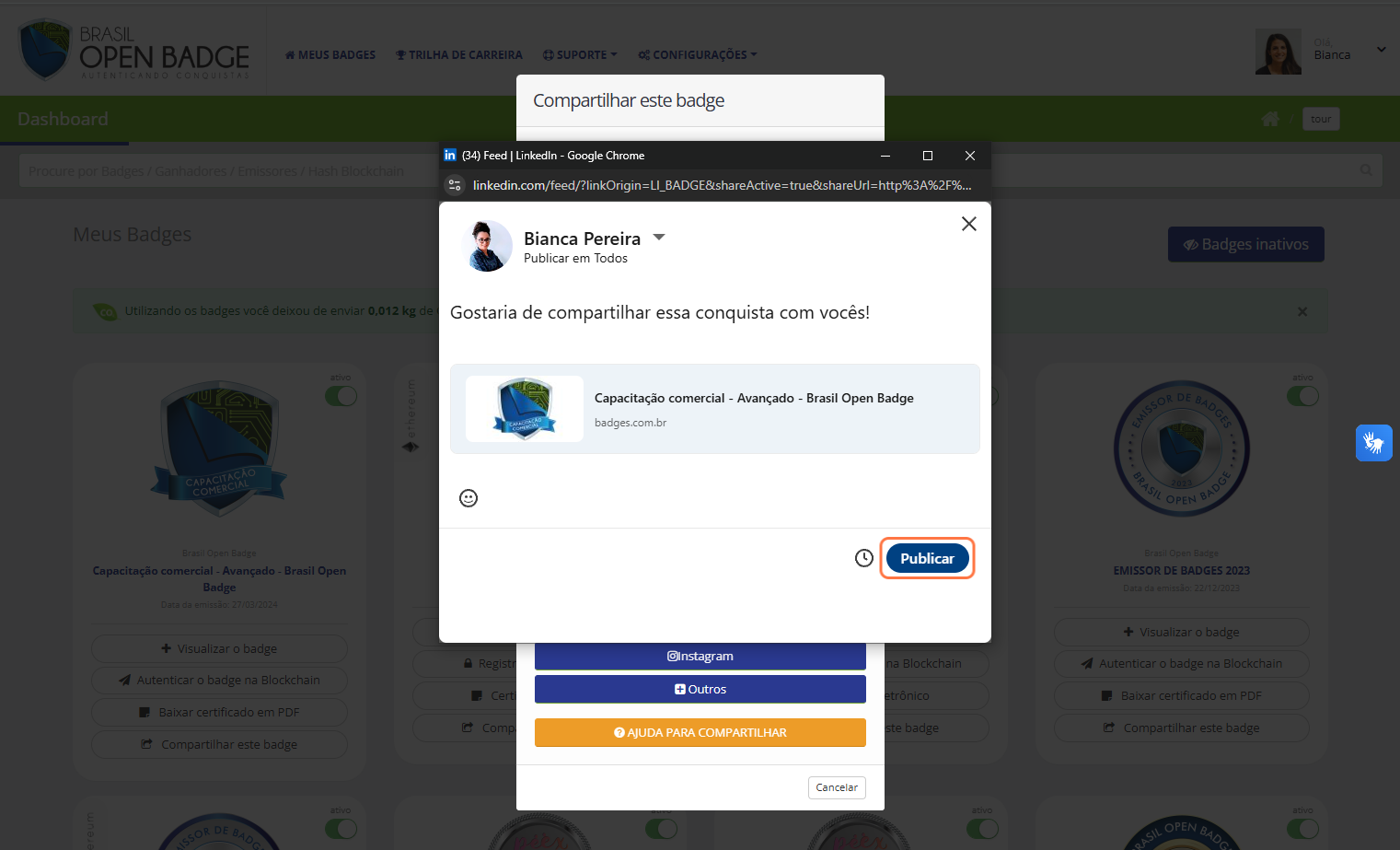
Task: Toggle ativo switch on EMISSOR DE BADGES 2023
Action: pos(1302,396)
